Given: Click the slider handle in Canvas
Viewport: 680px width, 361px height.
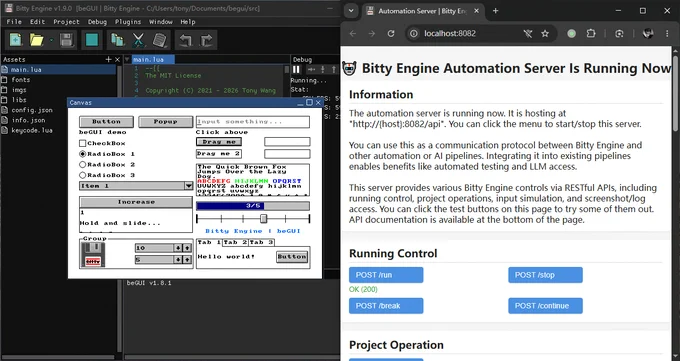Looking at the screenshot, I should point(263,218).
